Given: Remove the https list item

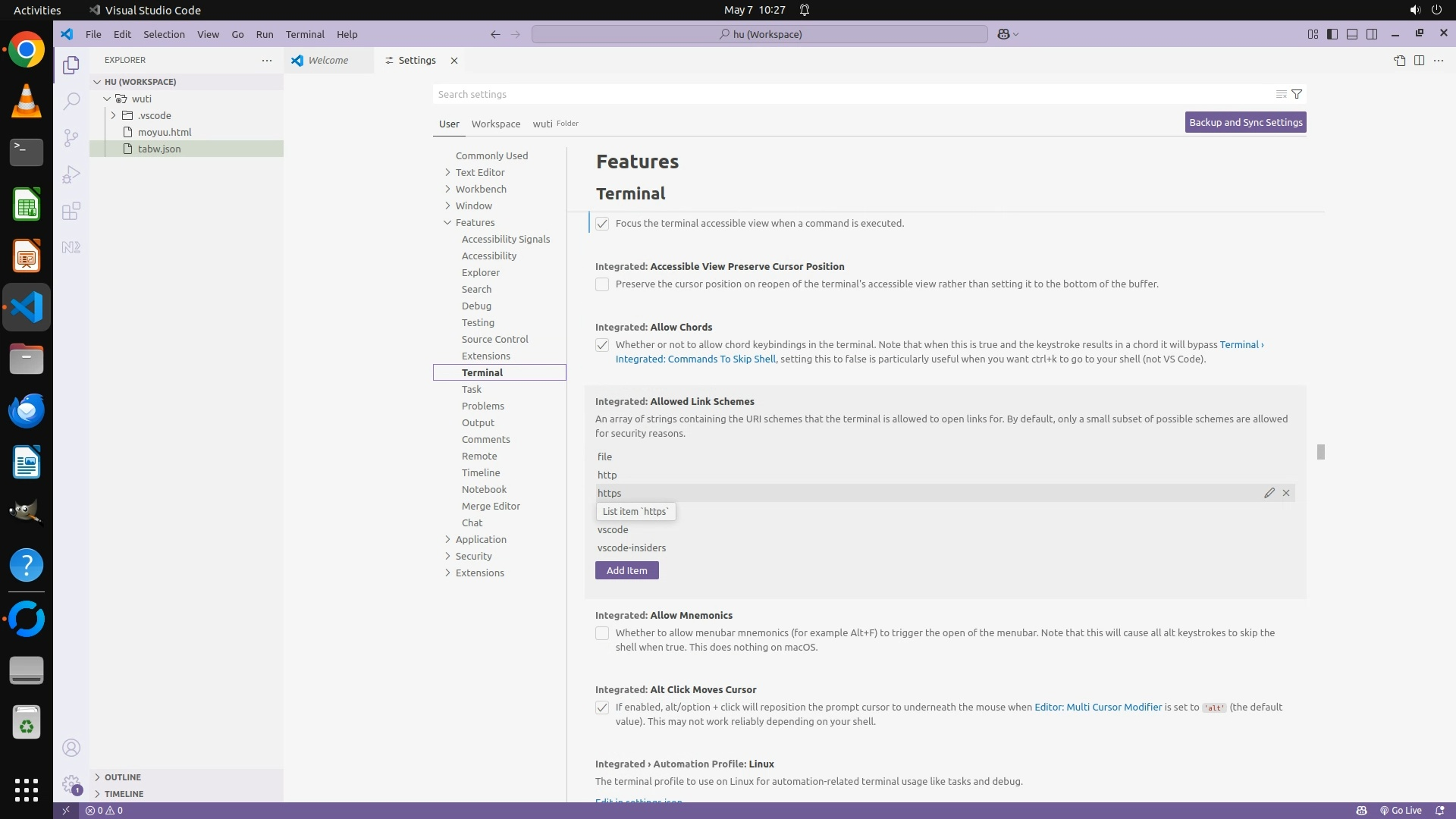Looking at the screenshot, I should click(1286, 493).
